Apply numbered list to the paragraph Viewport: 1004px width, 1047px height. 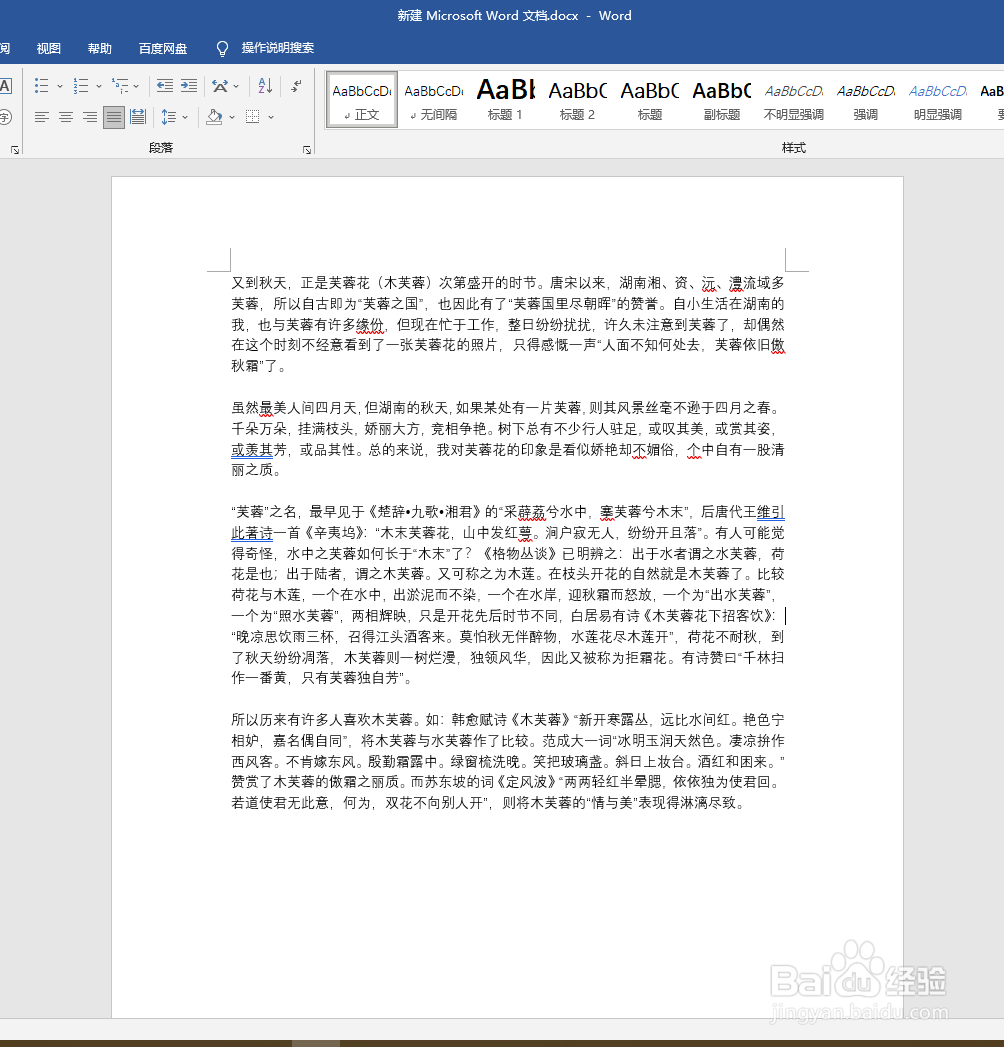coord(79,85)
